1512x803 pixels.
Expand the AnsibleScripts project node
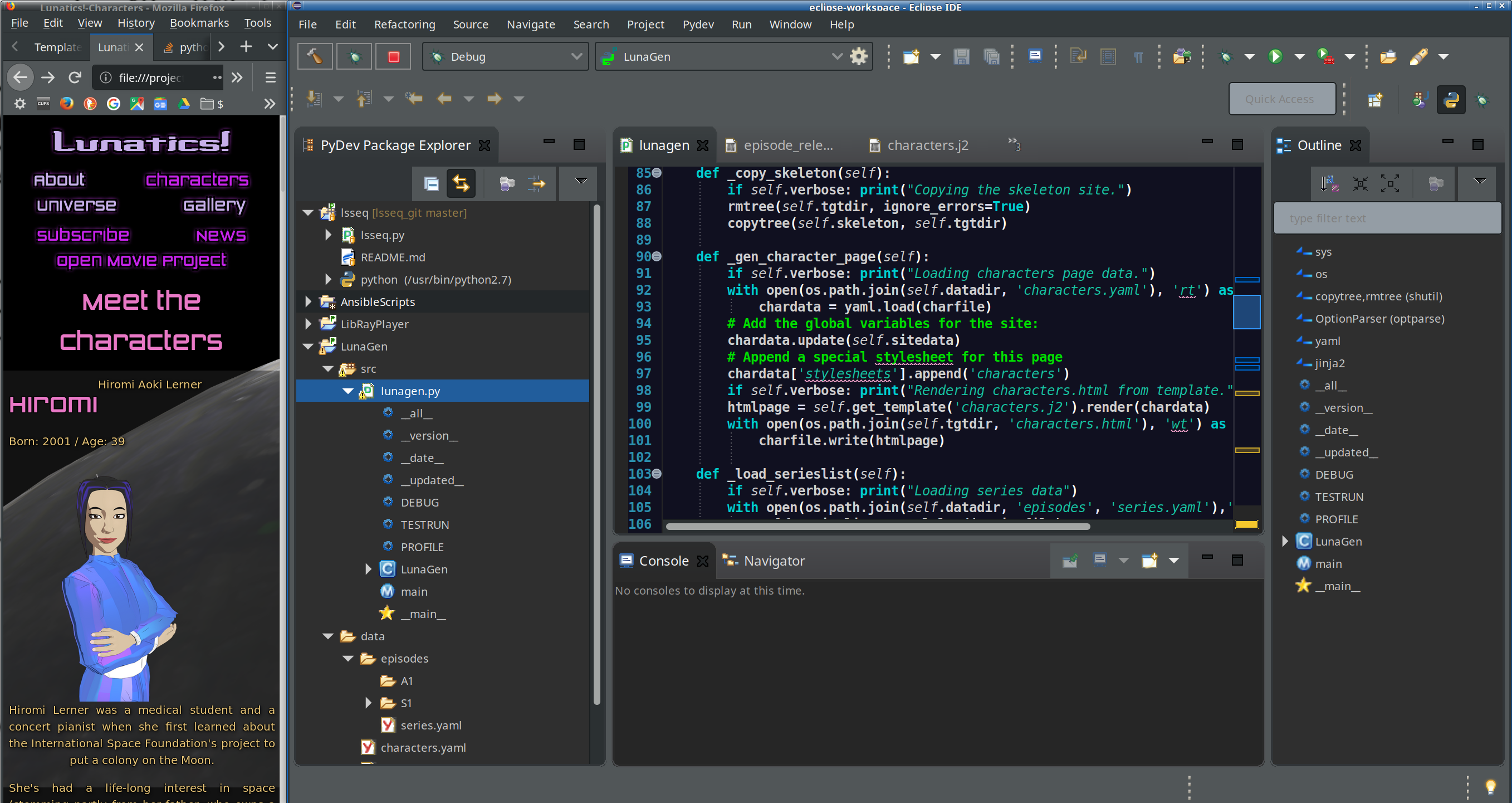click(x=308, y=302)
